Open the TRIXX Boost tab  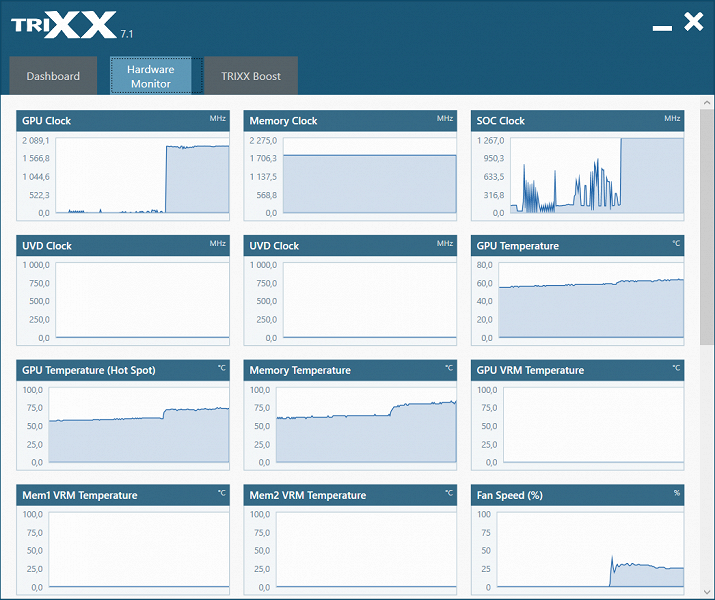(251, 76)
